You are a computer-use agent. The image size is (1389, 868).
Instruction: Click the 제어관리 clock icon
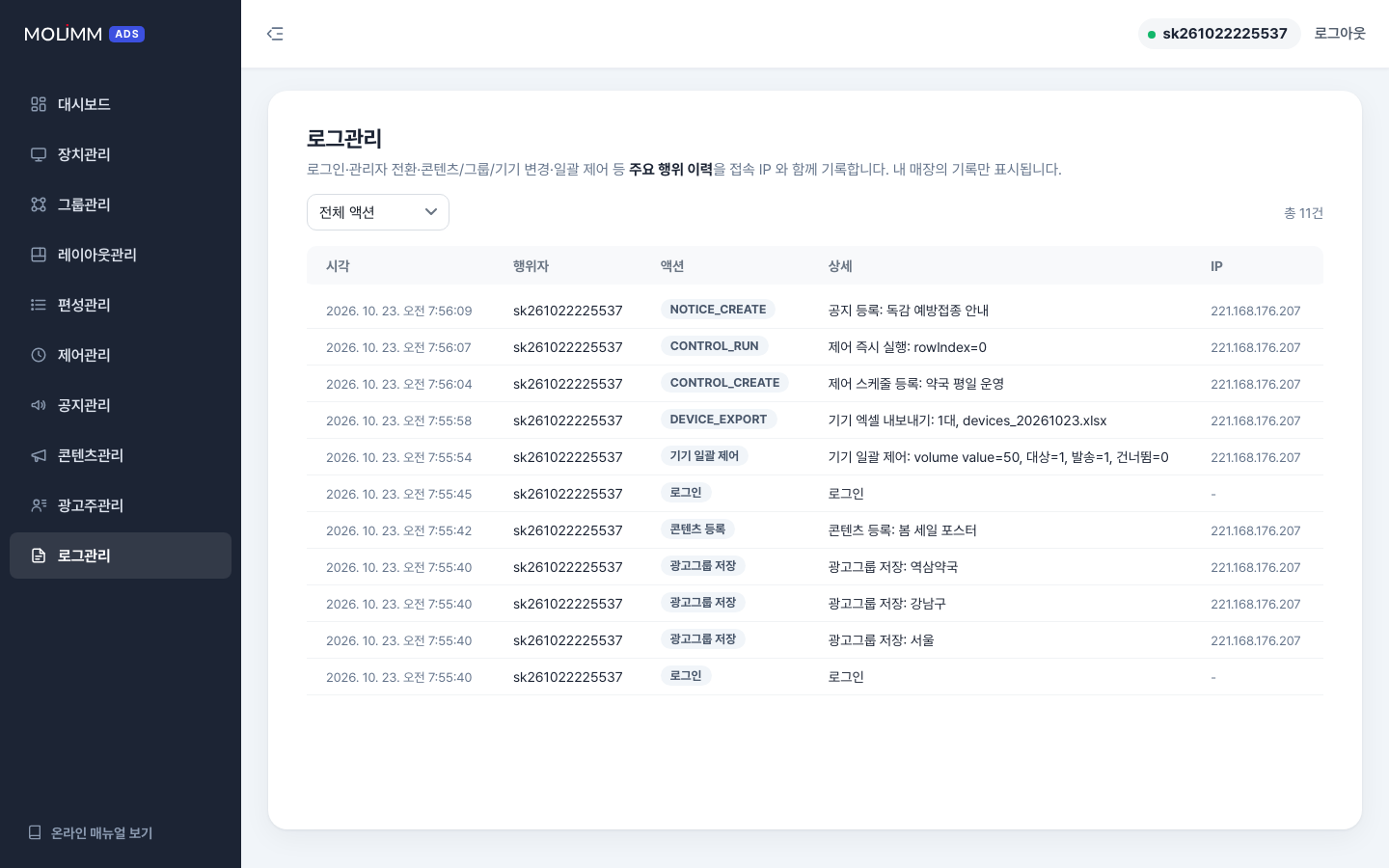pos(39,355)
